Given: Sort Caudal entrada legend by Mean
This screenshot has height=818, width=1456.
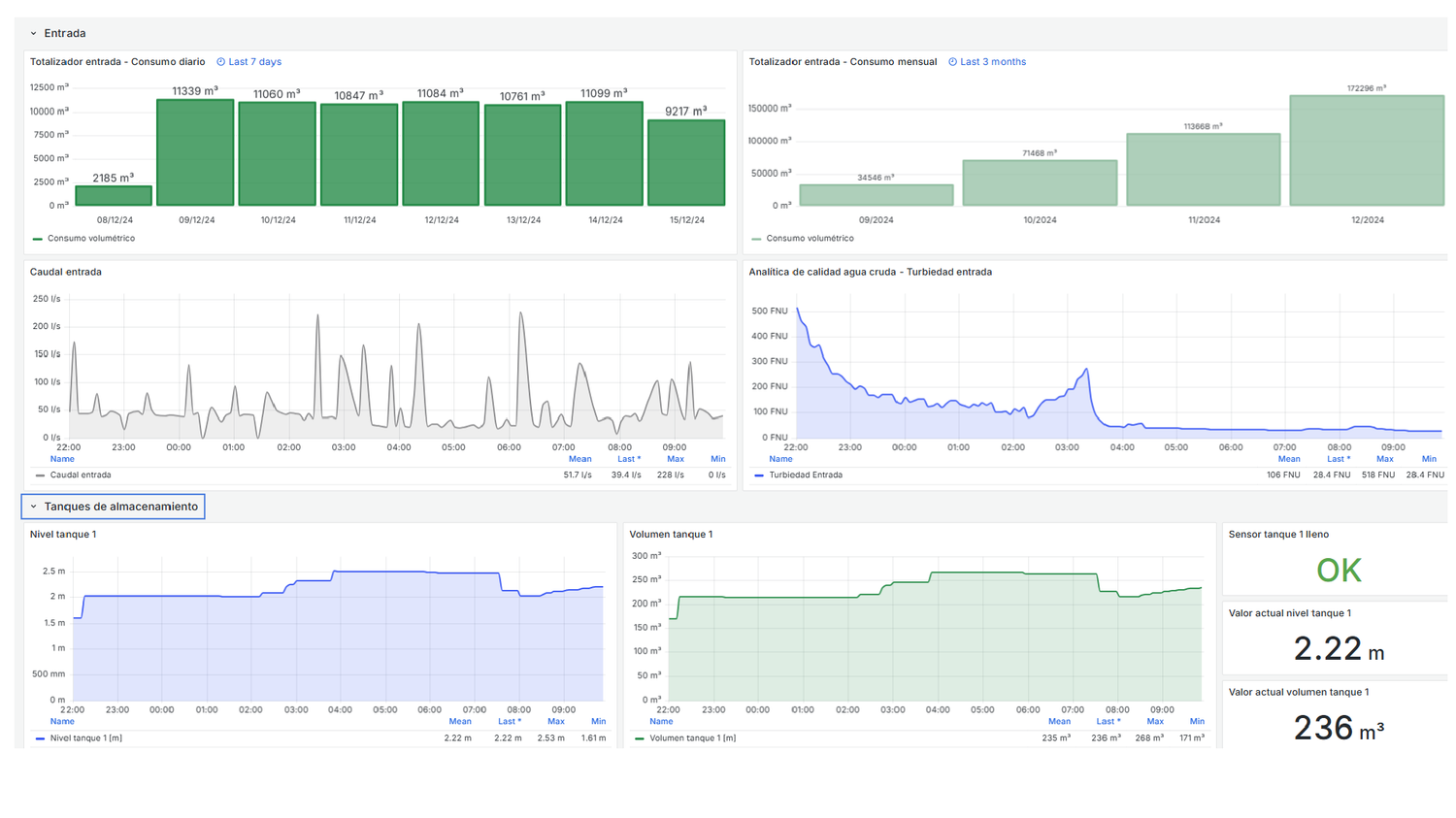Looking at the screenshot, I should (580, 459).
